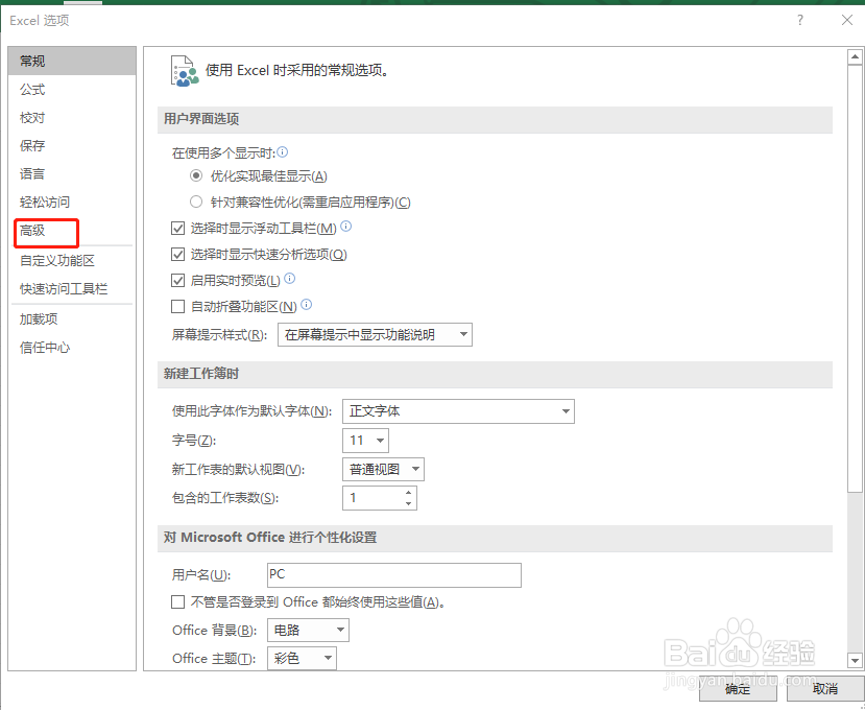
Task: Click info icon beside multiple displays label
Action: point(282,152)
